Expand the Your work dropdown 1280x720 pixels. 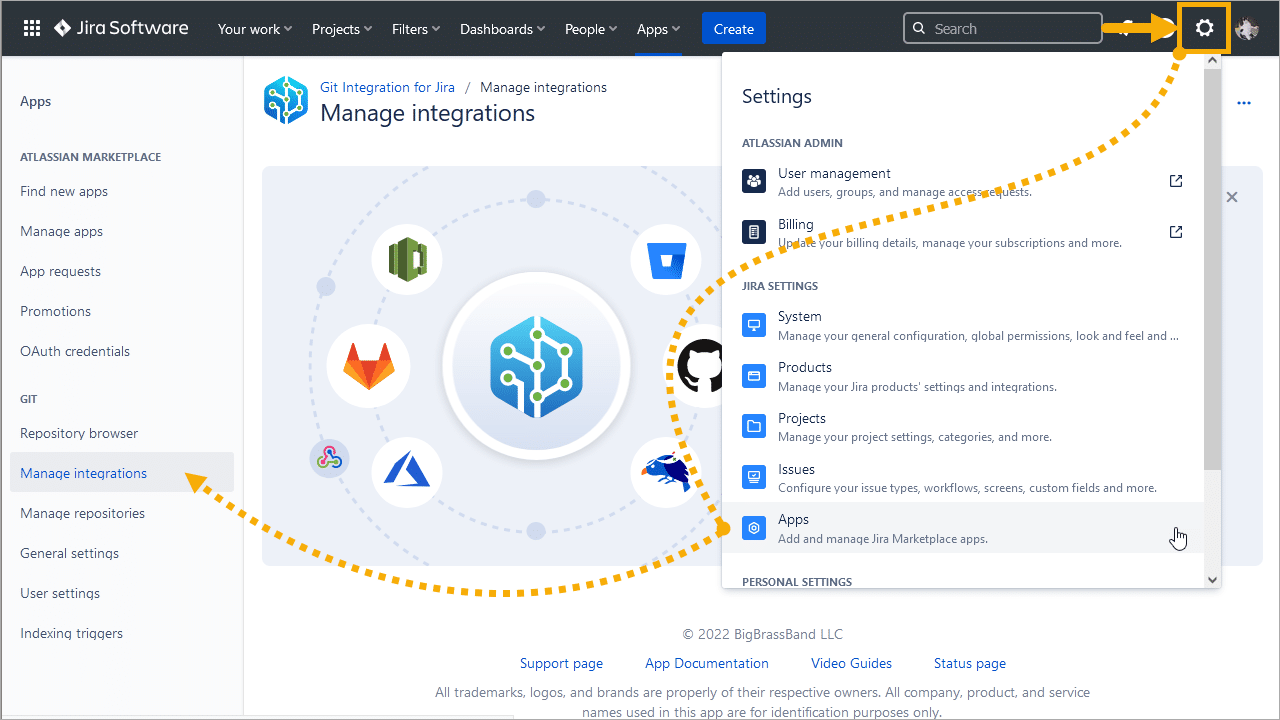coord(255,29)
